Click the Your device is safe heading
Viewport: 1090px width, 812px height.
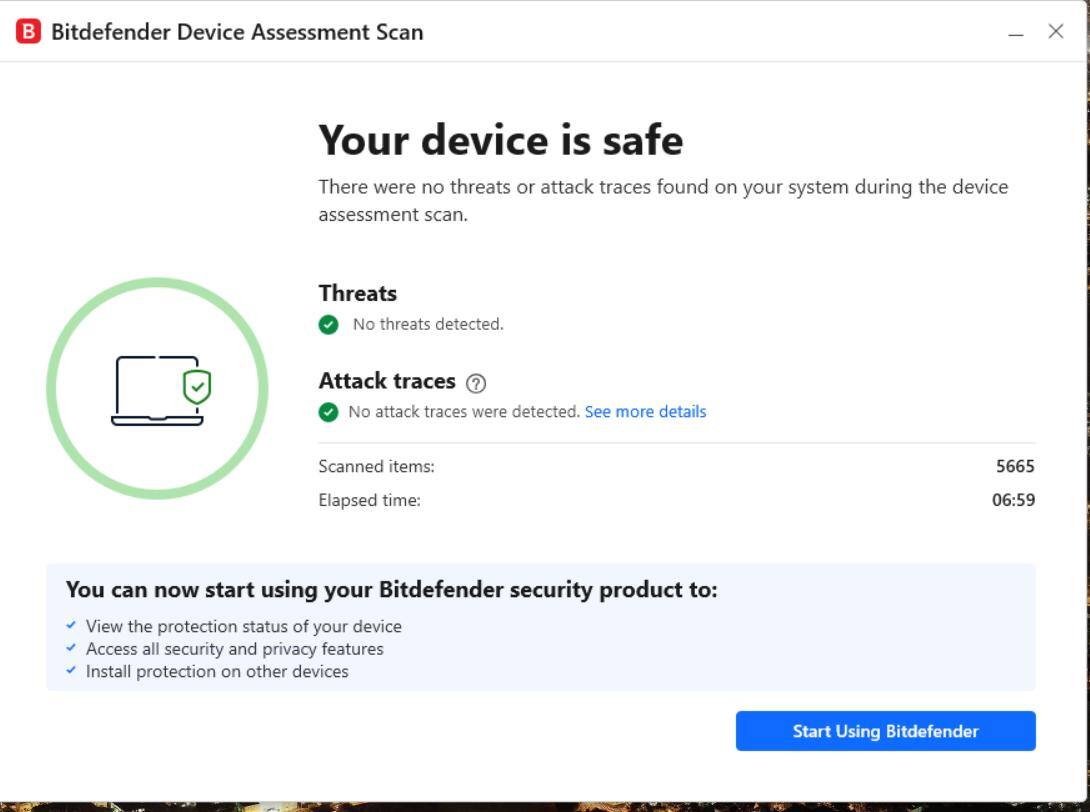click(x=500, y=140)
